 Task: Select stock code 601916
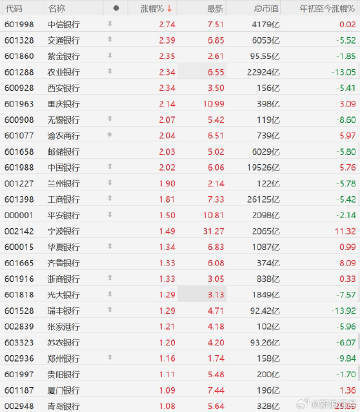[x=19, y=279]
